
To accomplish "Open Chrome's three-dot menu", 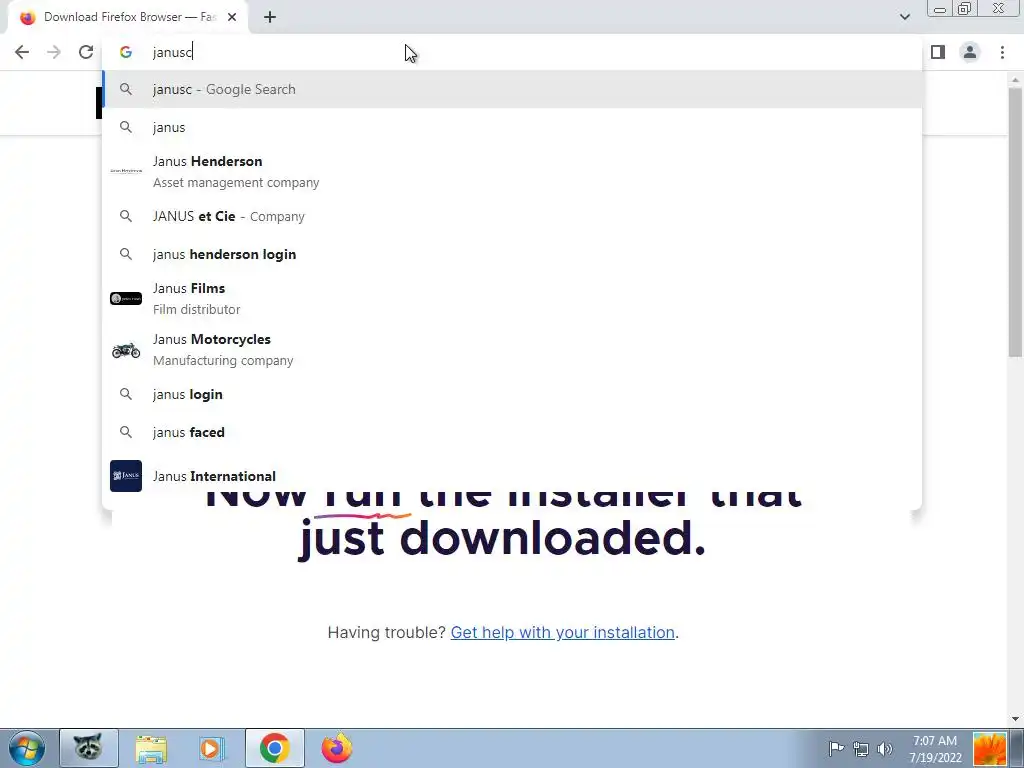I will pos(1002,52).
